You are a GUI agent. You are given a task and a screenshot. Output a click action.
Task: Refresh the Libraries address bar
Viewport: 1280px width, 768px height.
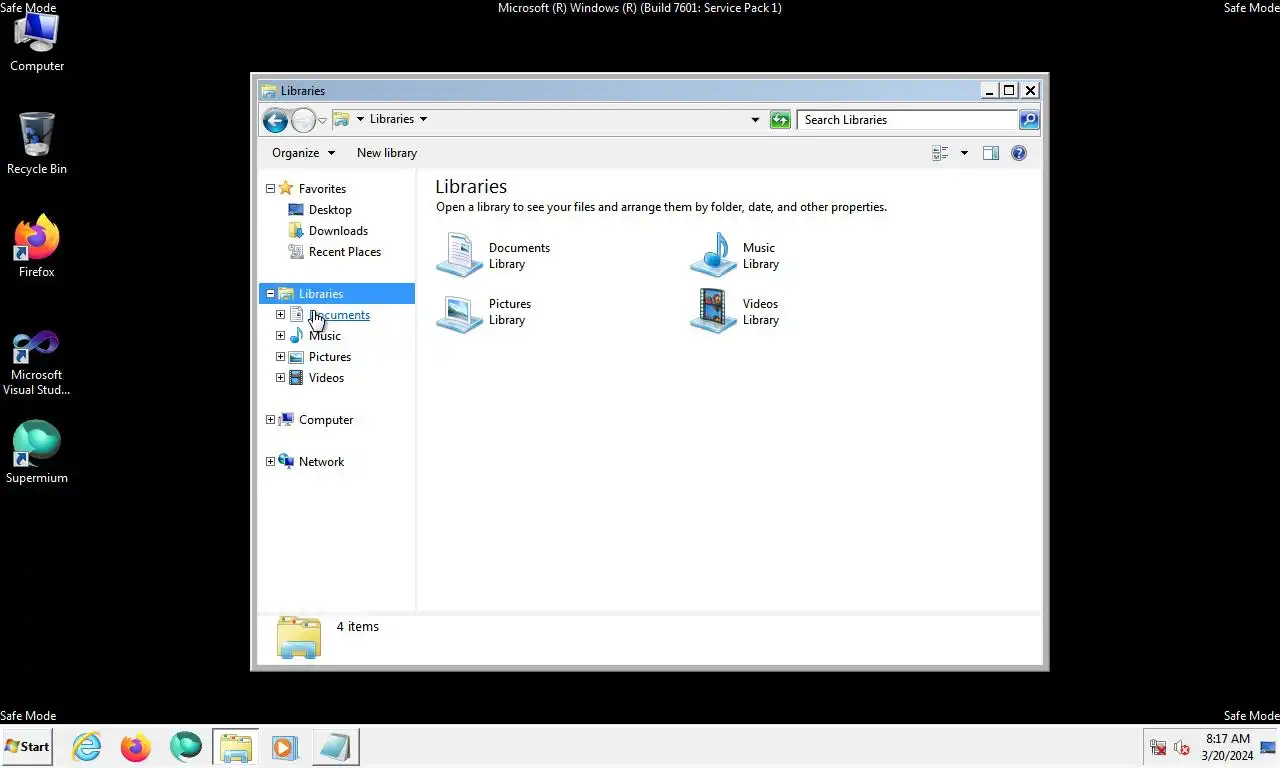[780, 120]
